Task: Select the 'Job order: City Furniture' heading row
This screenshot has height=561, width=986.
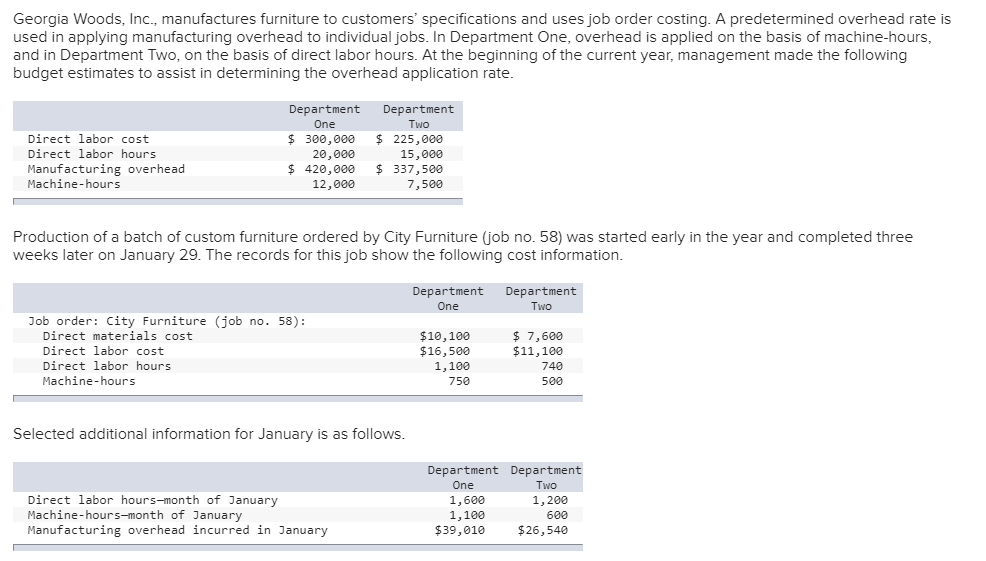Action: tap(167, 321)
